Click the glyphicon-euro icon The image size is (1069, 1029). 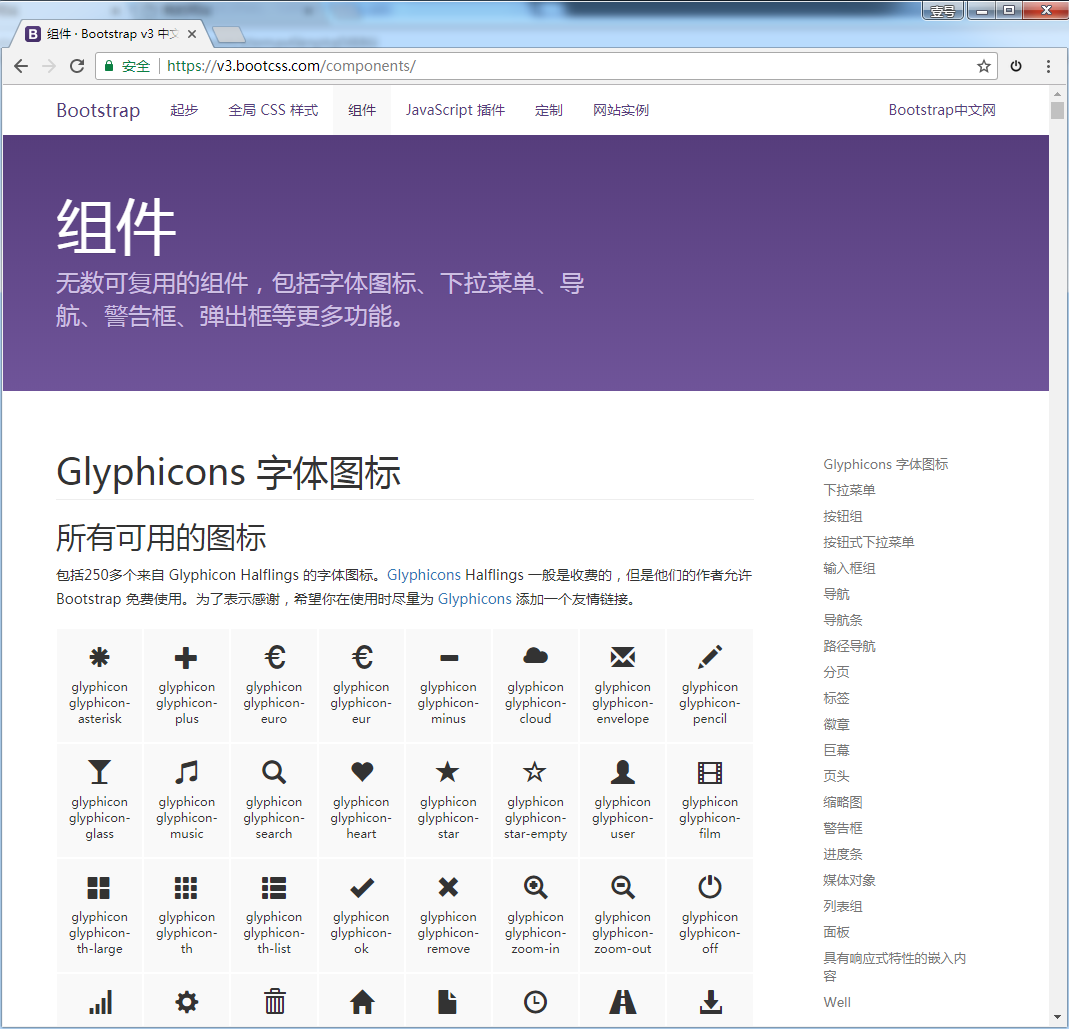click(x=274, y=657)
